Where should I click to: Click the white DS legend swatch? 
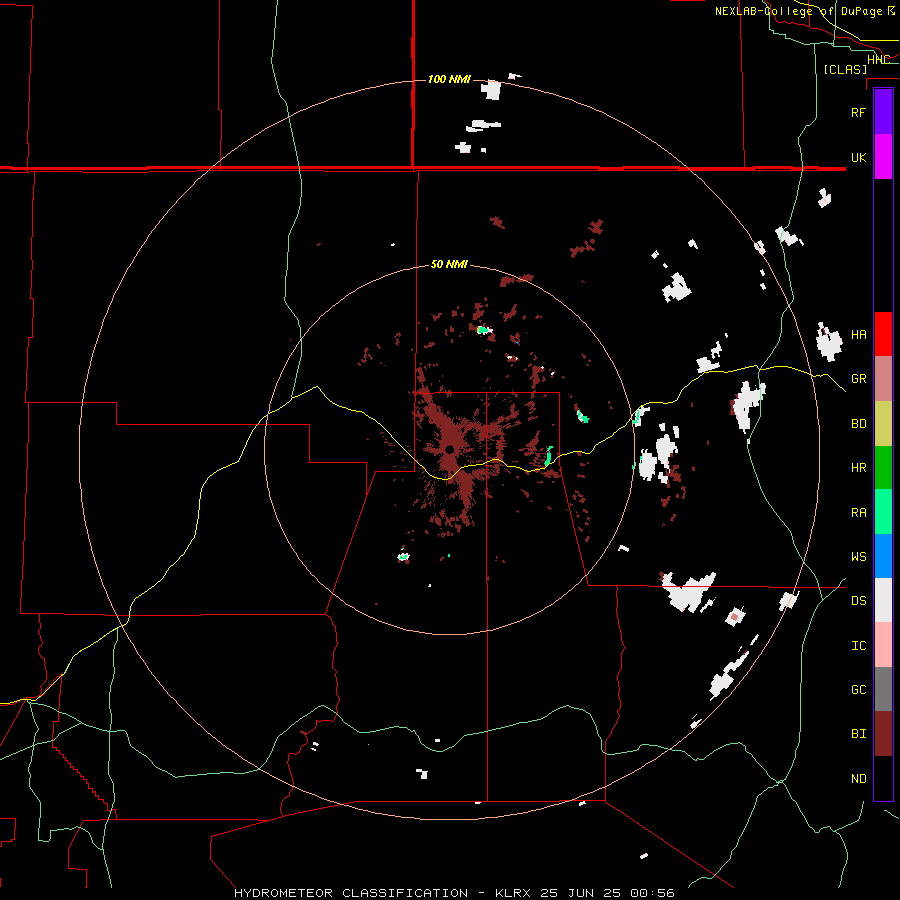tap(883, 600)
